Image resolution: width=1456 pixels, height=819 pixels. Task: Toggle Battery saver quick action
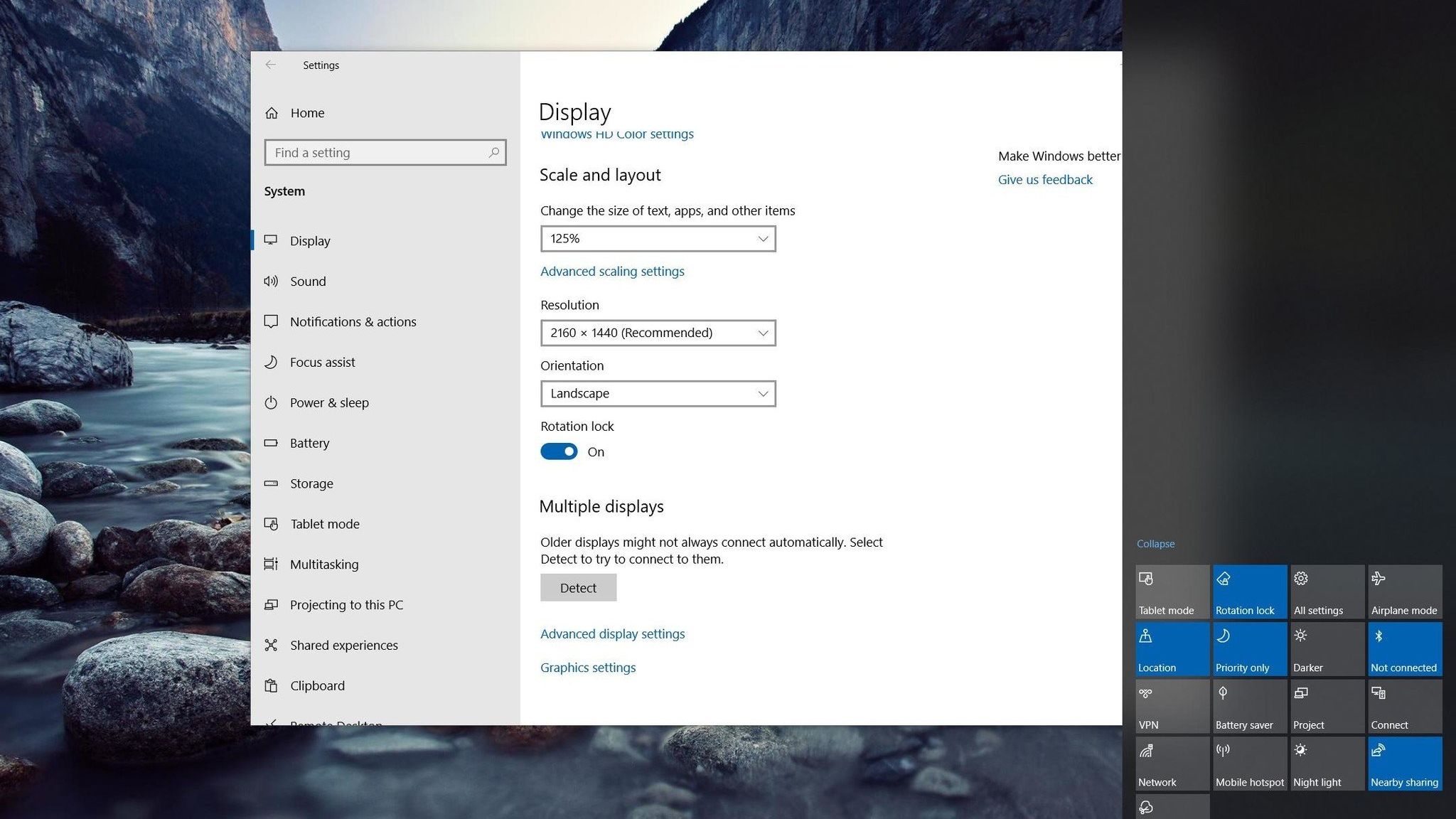tap(1249, 706)
